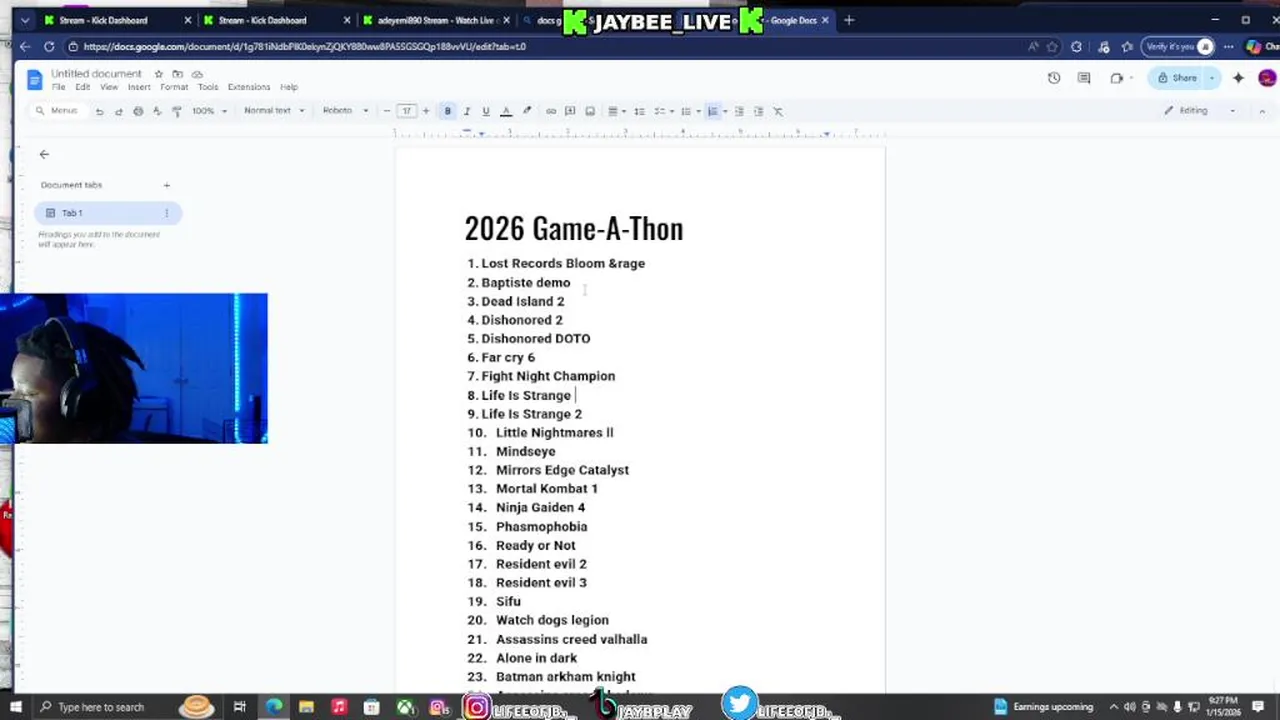
Task: Decrease font size with minus button
Action: click(x=387, y=111)
